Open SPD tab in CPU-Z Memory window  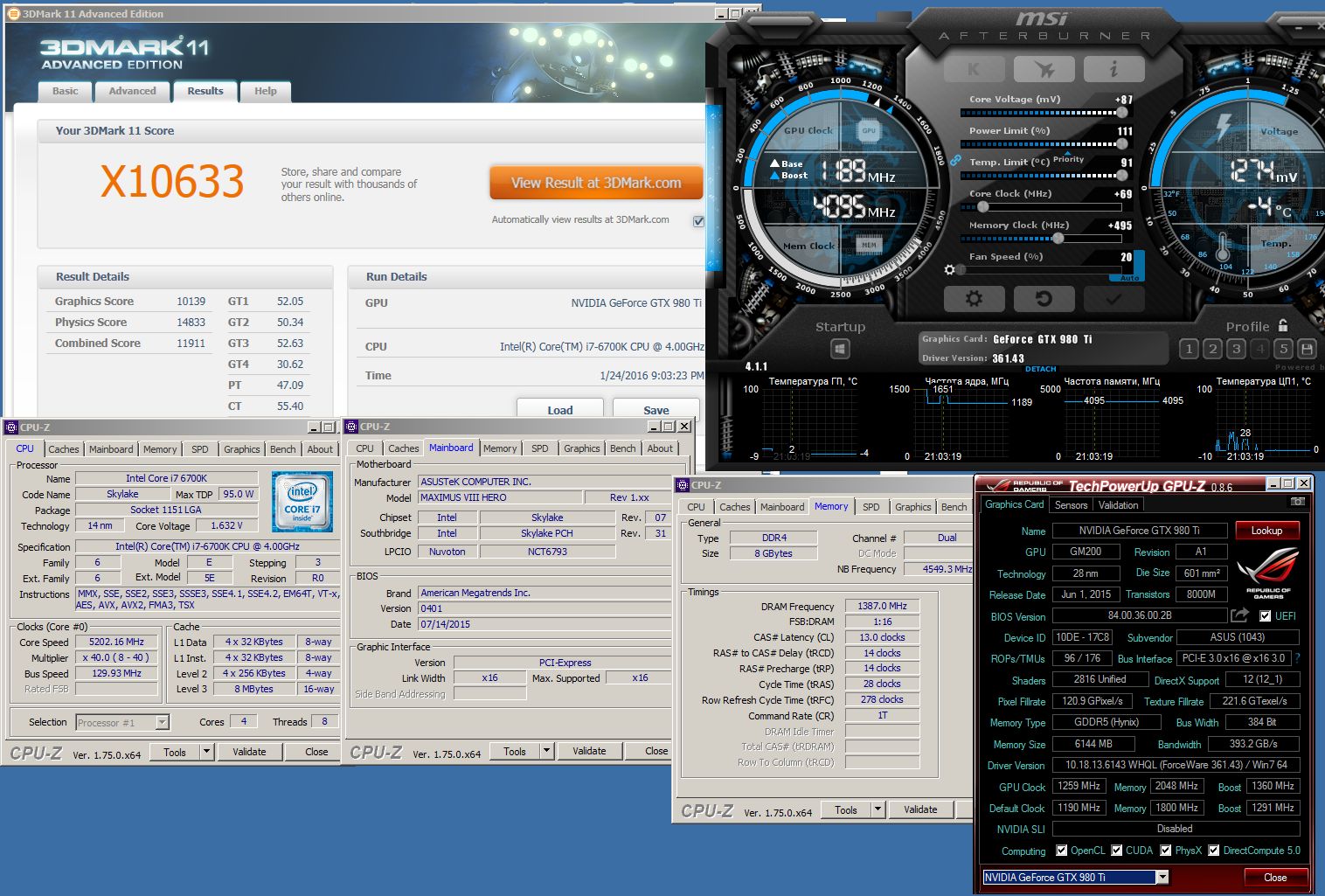(871, 507)
